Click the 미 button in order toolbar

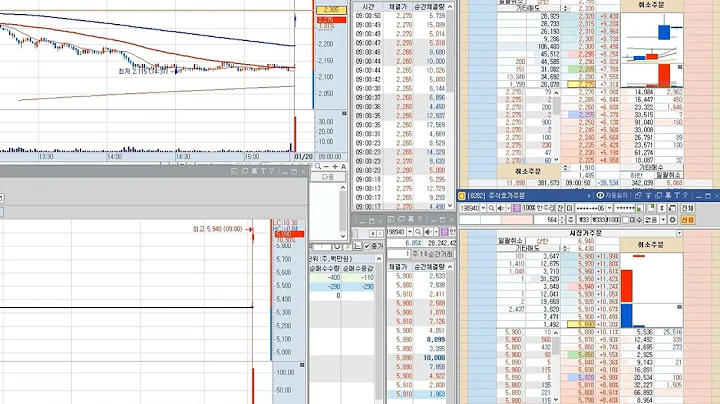[x=569, y=208]
